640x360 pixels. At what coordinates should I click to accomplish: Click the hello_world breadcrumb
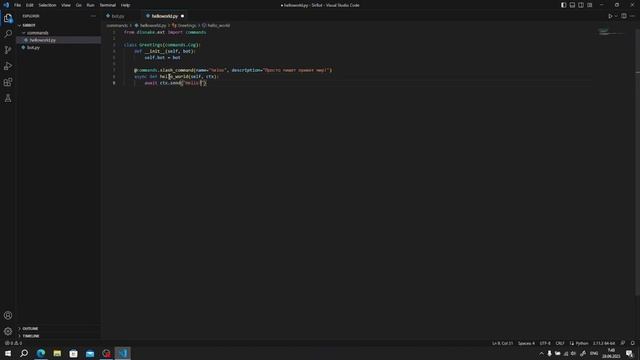click(216, 25)
